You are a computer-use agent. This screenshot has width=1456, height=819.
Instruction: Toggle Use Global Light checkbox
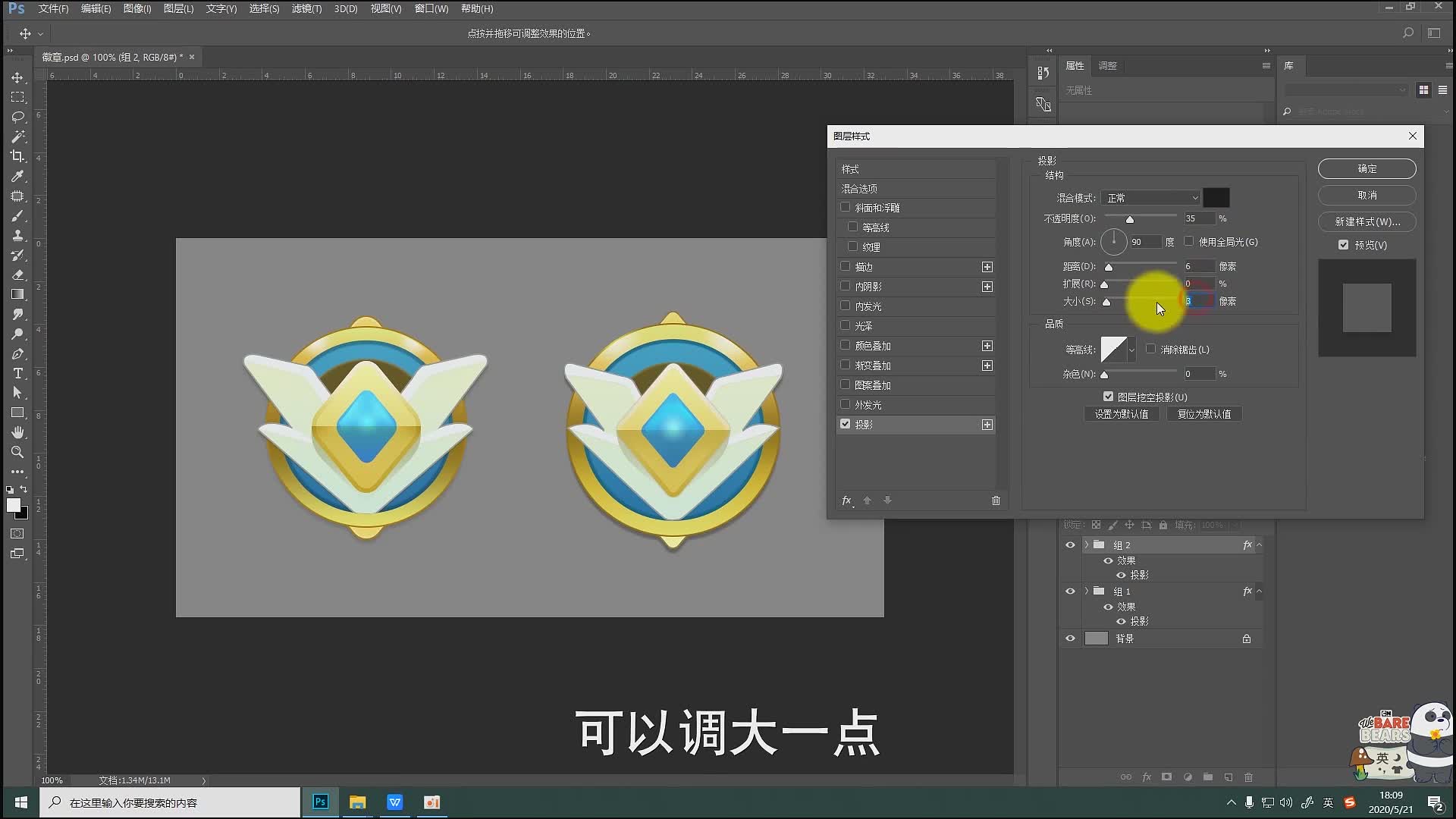tap(1189, 241)
